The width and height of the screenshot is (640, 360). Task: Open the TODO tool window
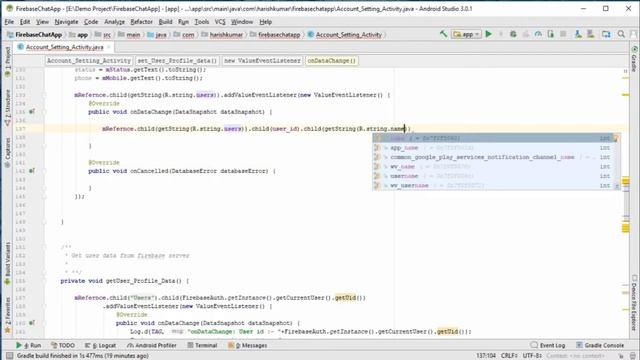[63, 345]
